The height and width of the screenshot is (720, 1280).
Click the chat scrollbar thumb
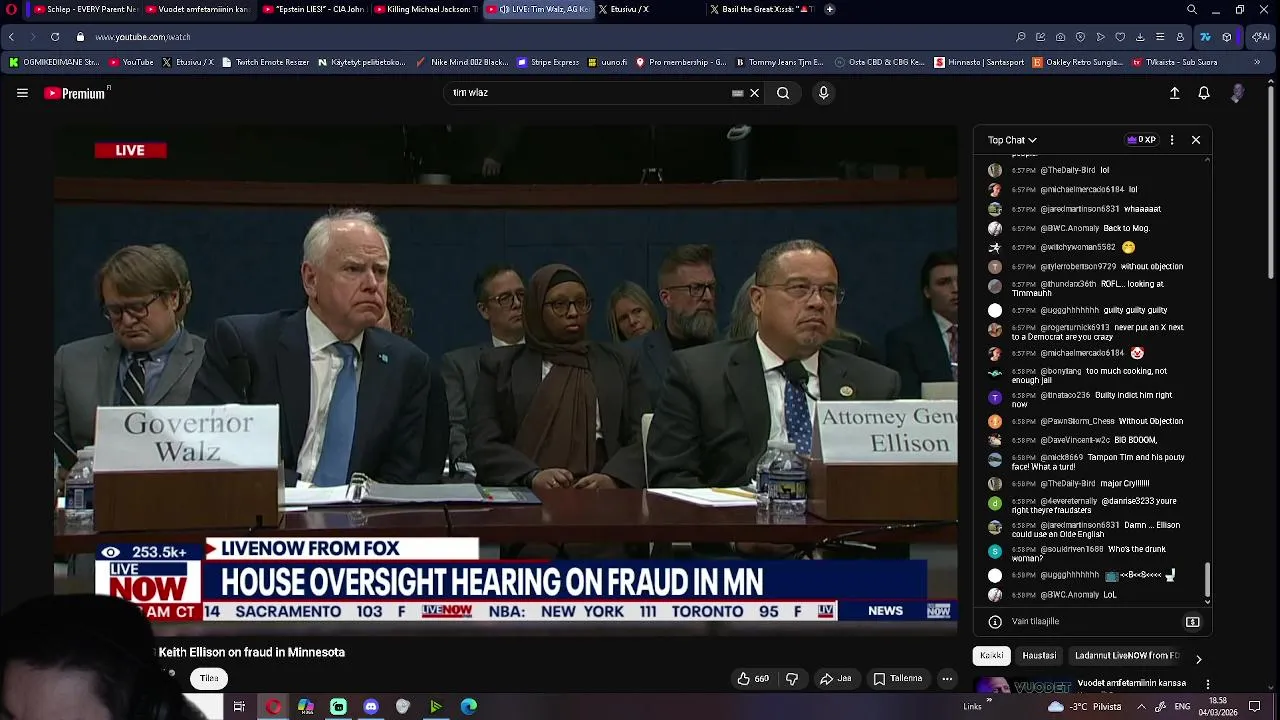coord(1207,578)
